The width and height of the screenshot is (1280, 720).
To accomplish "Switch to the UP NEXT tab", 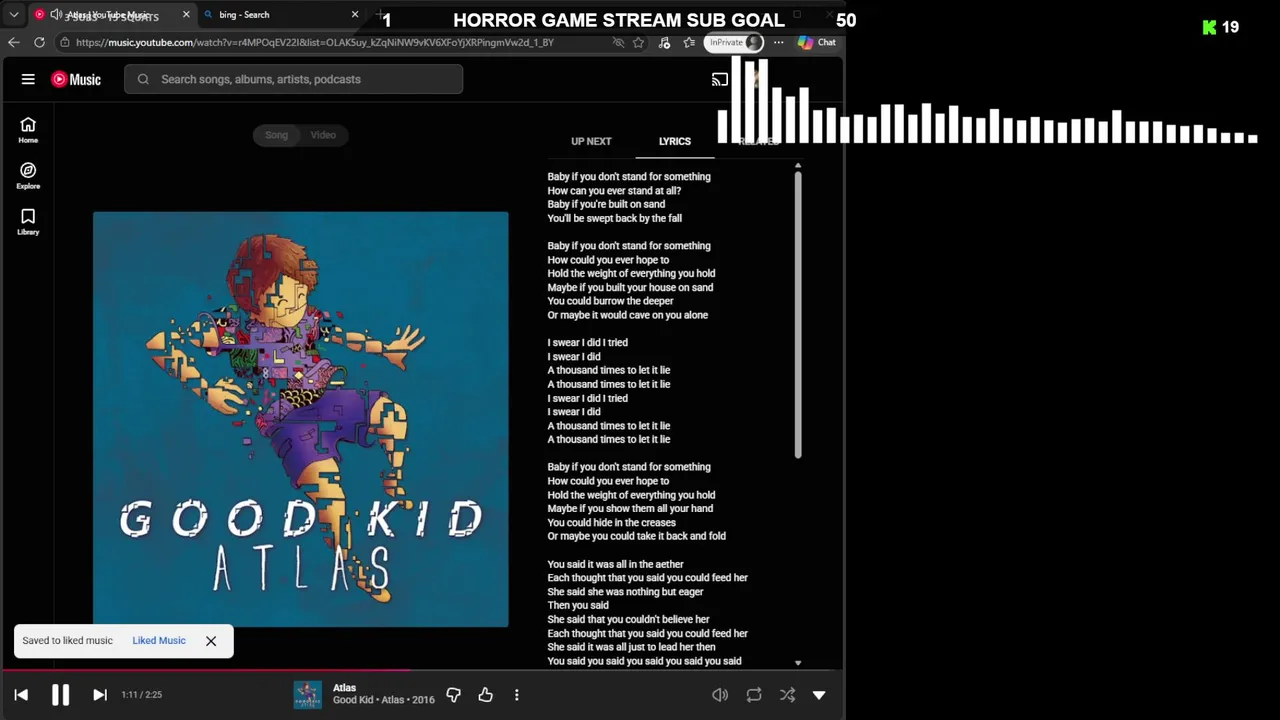I will (x=591, y=141).
